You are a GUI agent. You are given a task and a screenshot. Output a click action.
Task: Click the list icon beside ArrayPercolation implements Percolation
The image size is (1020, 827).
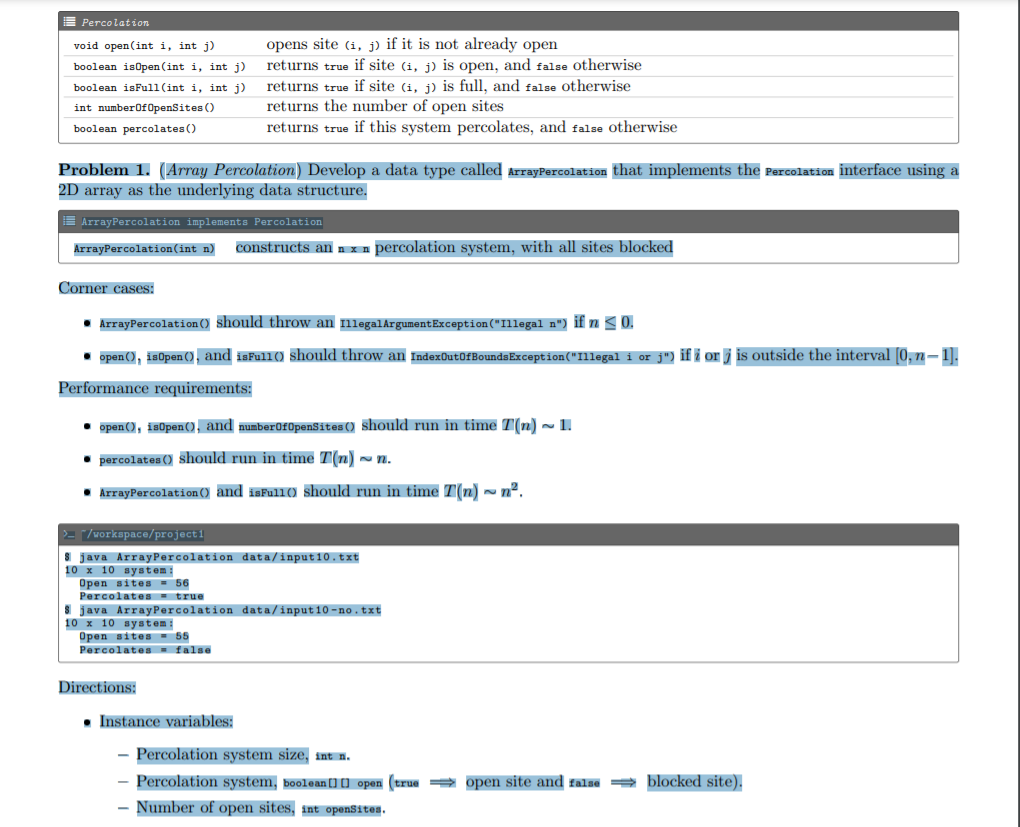68,221
